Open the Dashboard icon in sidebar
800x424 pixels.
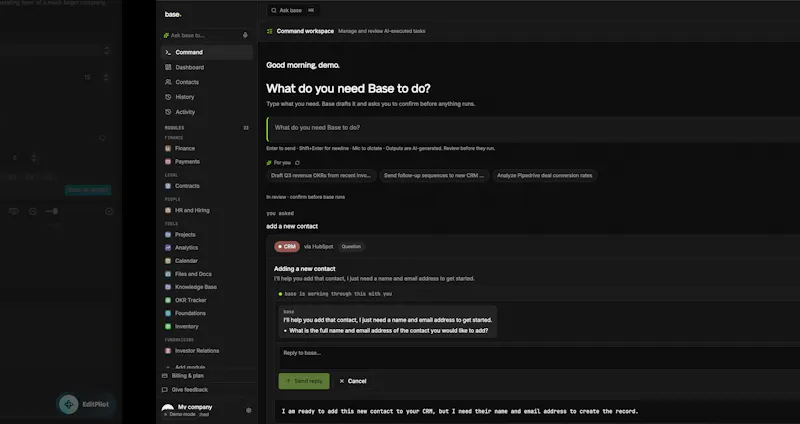168,67
